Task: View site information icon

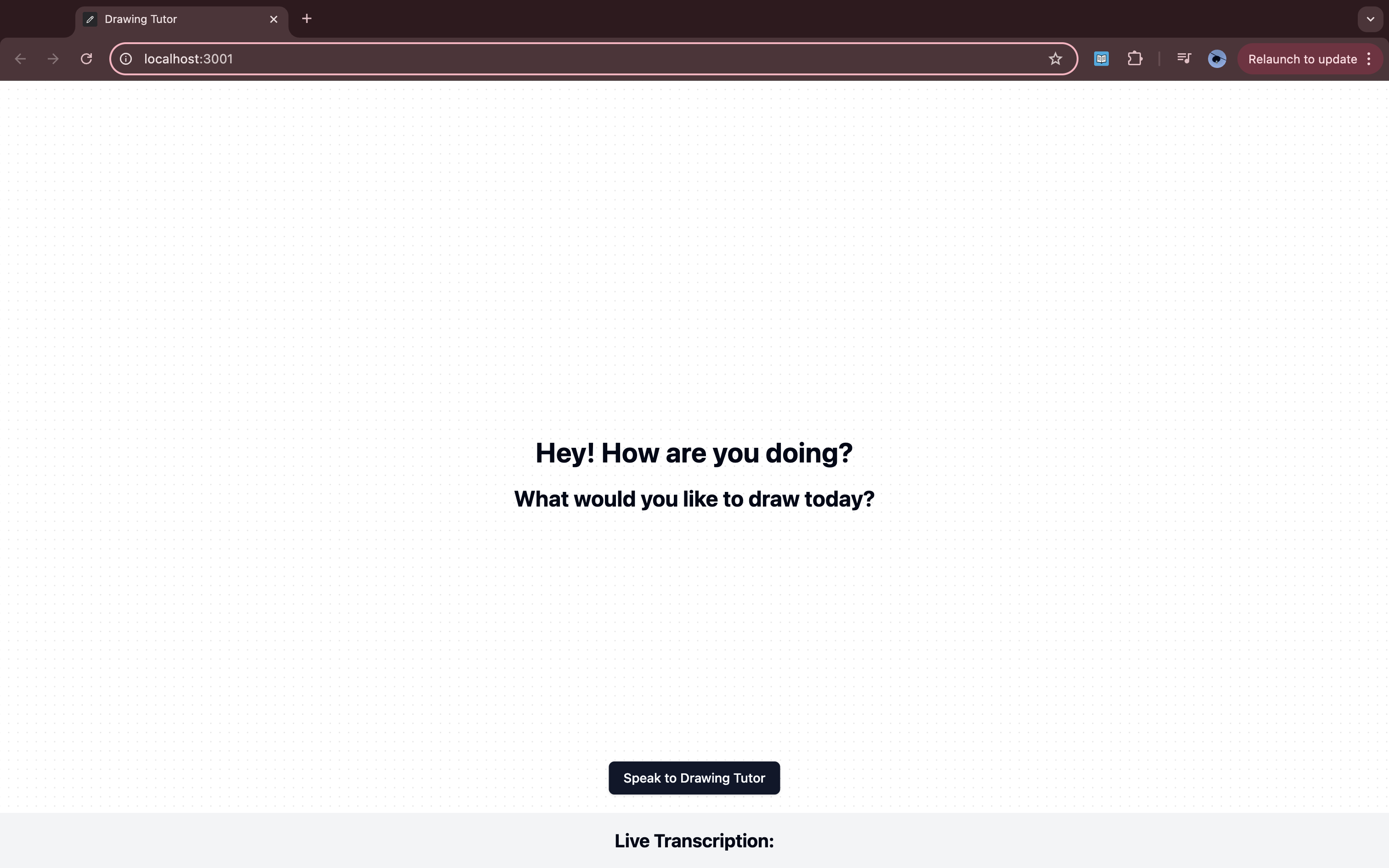Action: (126, 59)
